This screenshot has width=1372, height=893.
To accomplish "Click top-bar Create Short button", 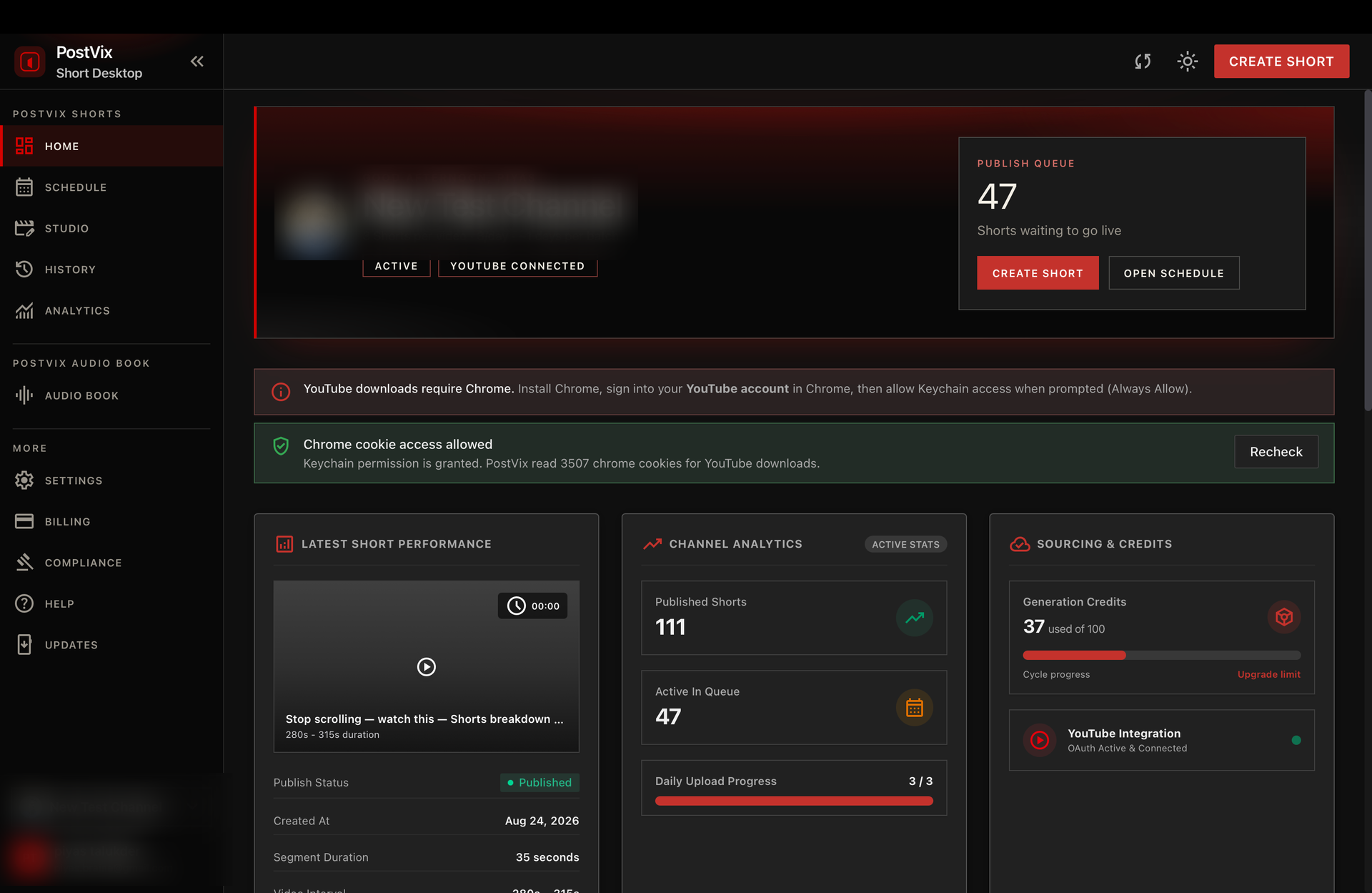I will (1281, 61).
